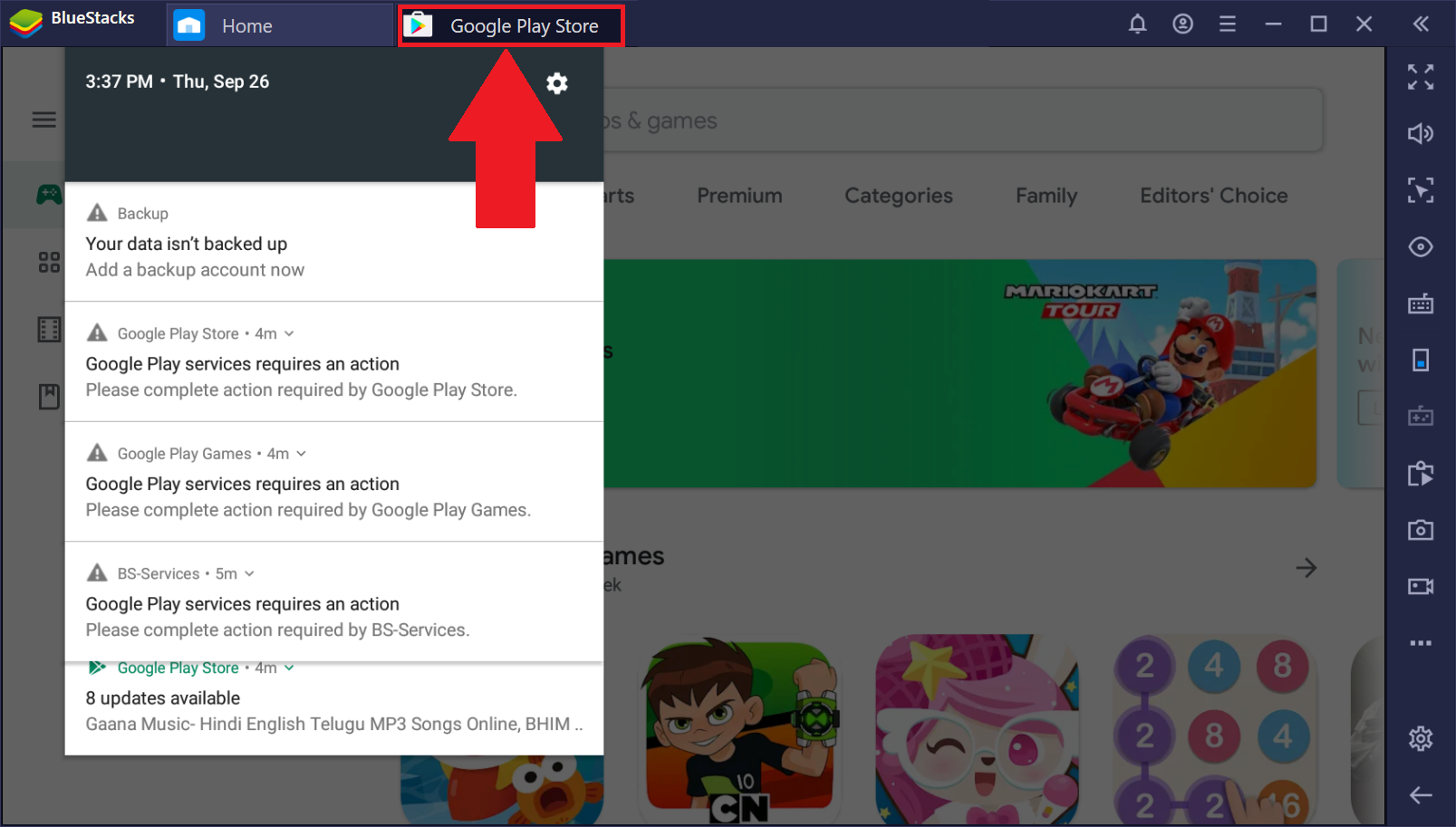Image resolution: width=1456 pixels, height=827 pixels.
Task: Open the number-merge puzzle game thumbnail
Action: pos(1214,728)
